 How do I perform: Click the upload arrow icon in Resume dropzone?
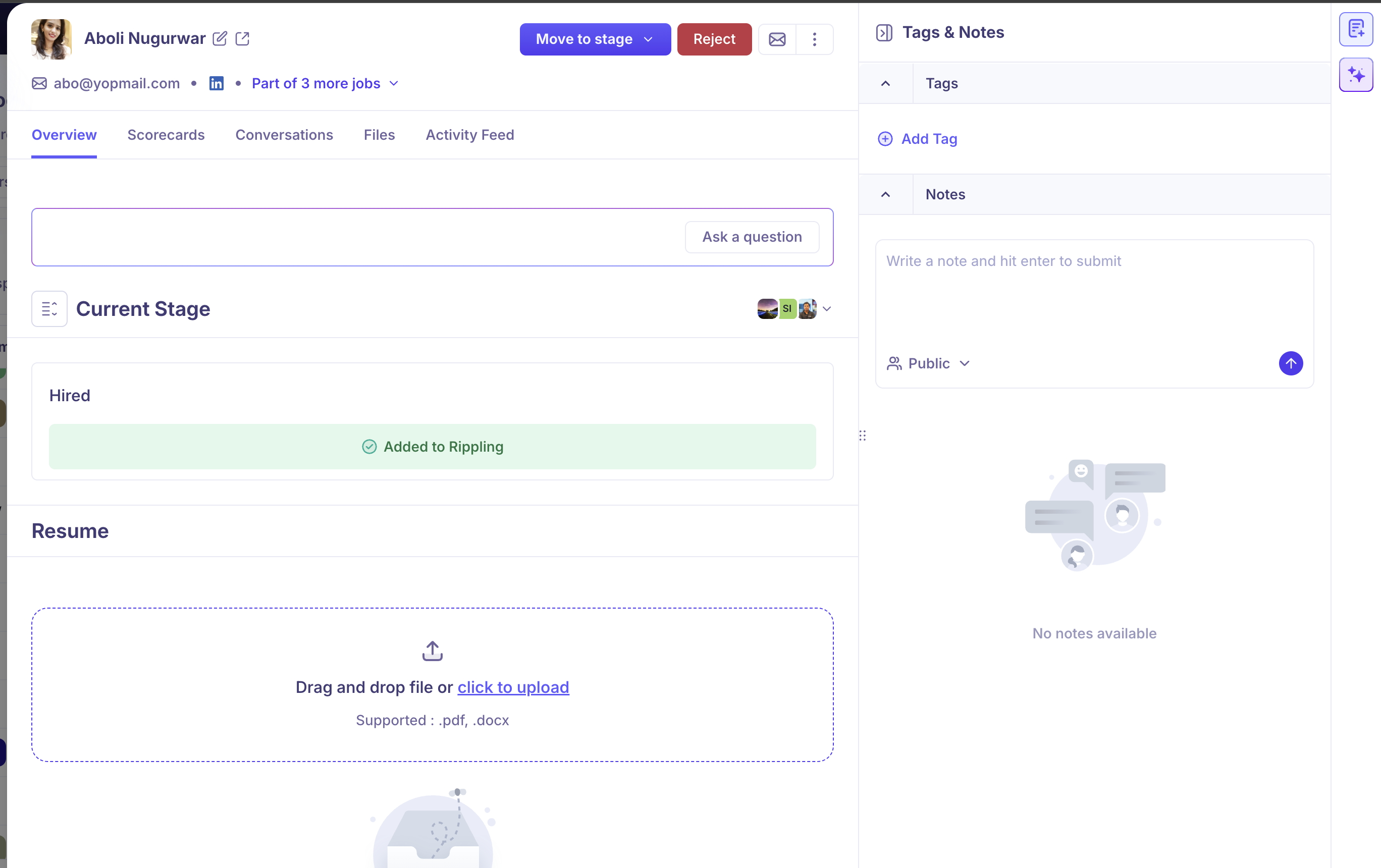click(x=433, y=652)
